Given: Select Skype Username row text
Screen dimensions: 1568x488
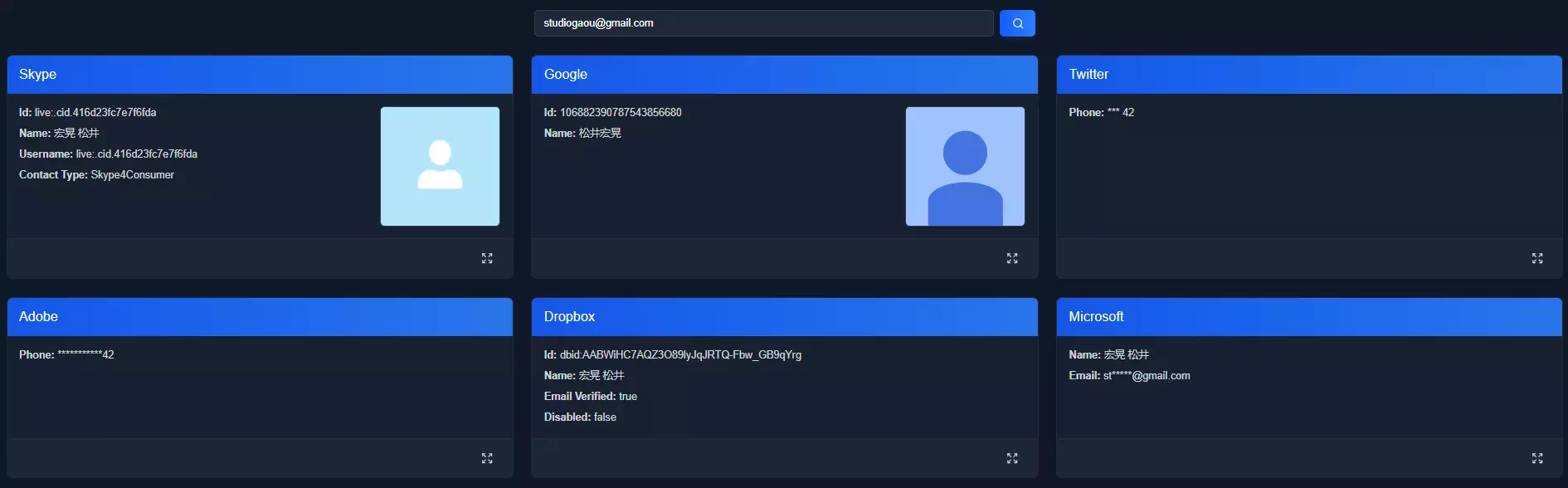Looking at the screenshot, I should point(109,154).
